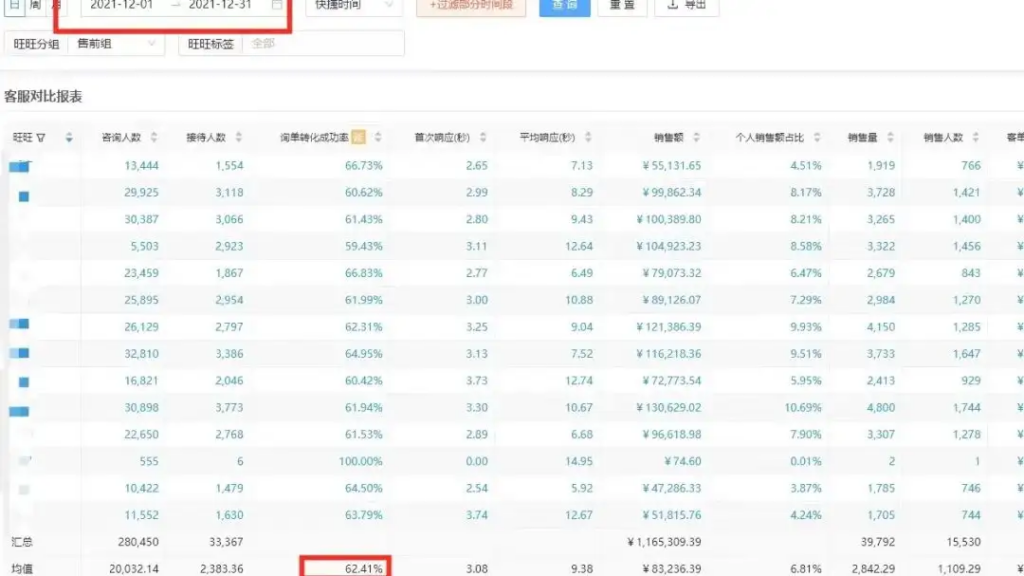Click the 旺旺标签 input field
This screenshot has height=576, width=1024.
[x=322, y=44]
